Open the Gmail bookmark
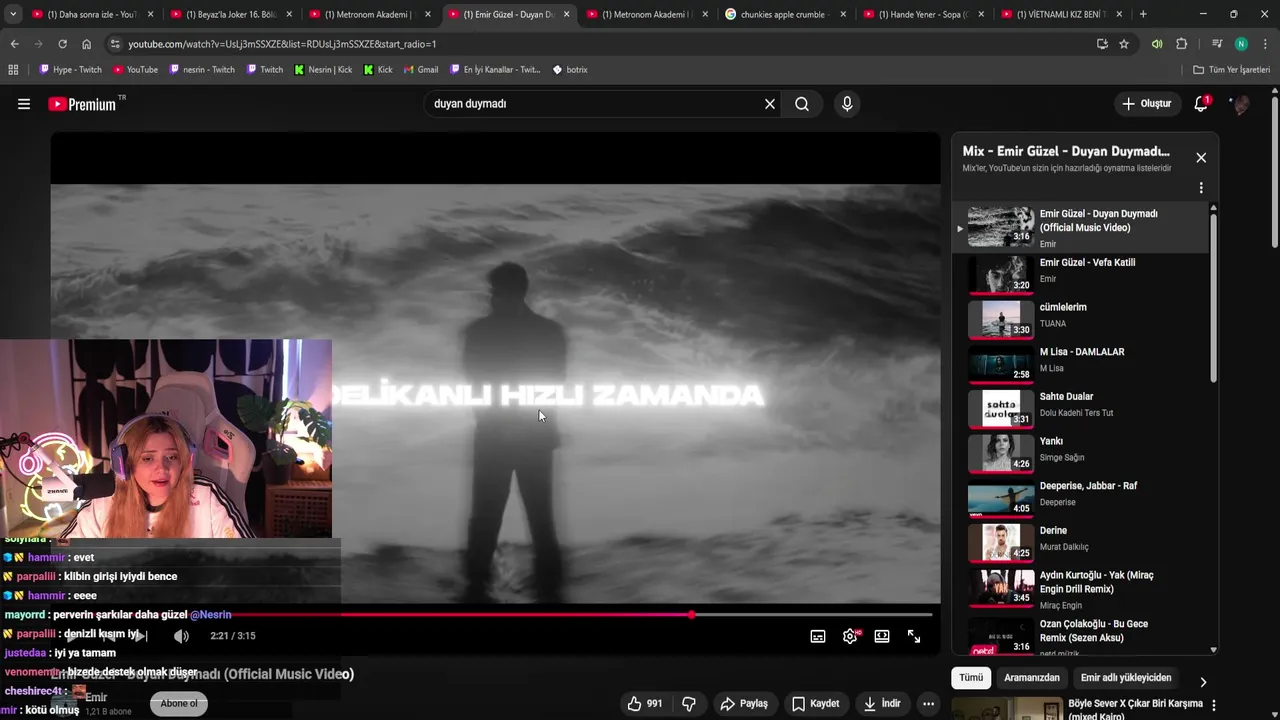 [420, 70]
